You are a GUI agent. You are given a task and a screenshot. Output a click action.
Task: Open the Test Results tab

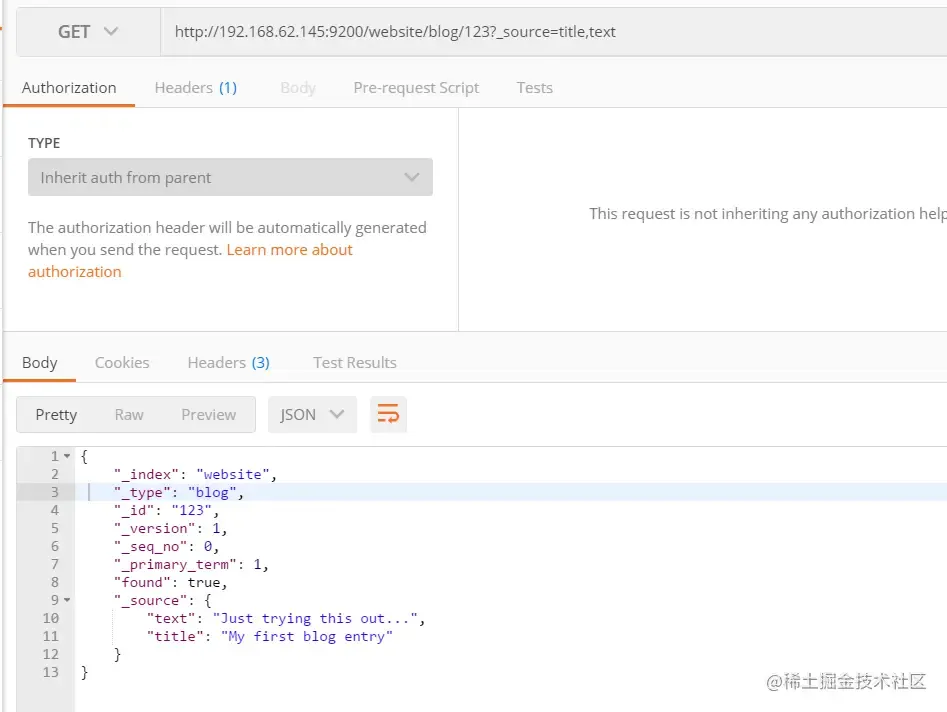point(354,363)
